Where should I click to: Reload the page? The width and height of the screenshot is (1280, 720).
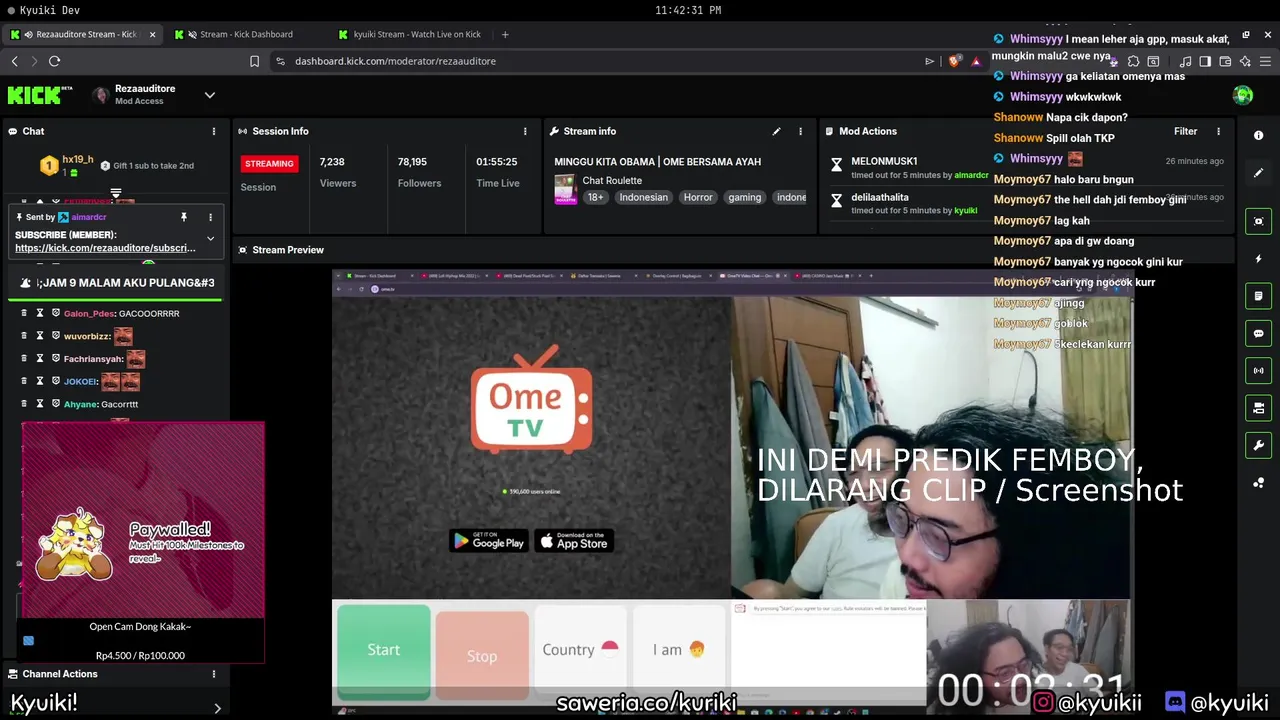point(54,61)
